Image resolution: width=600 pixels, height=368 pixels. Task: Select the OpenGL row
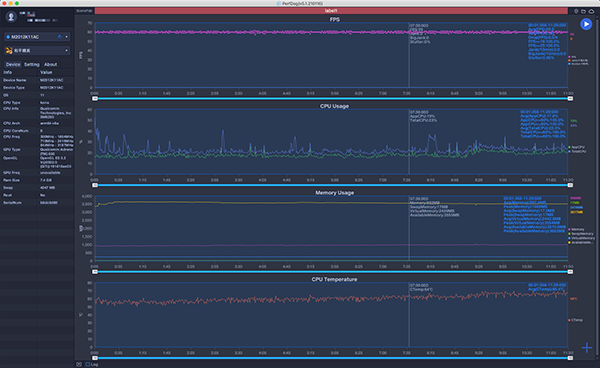tap(37, 162)
